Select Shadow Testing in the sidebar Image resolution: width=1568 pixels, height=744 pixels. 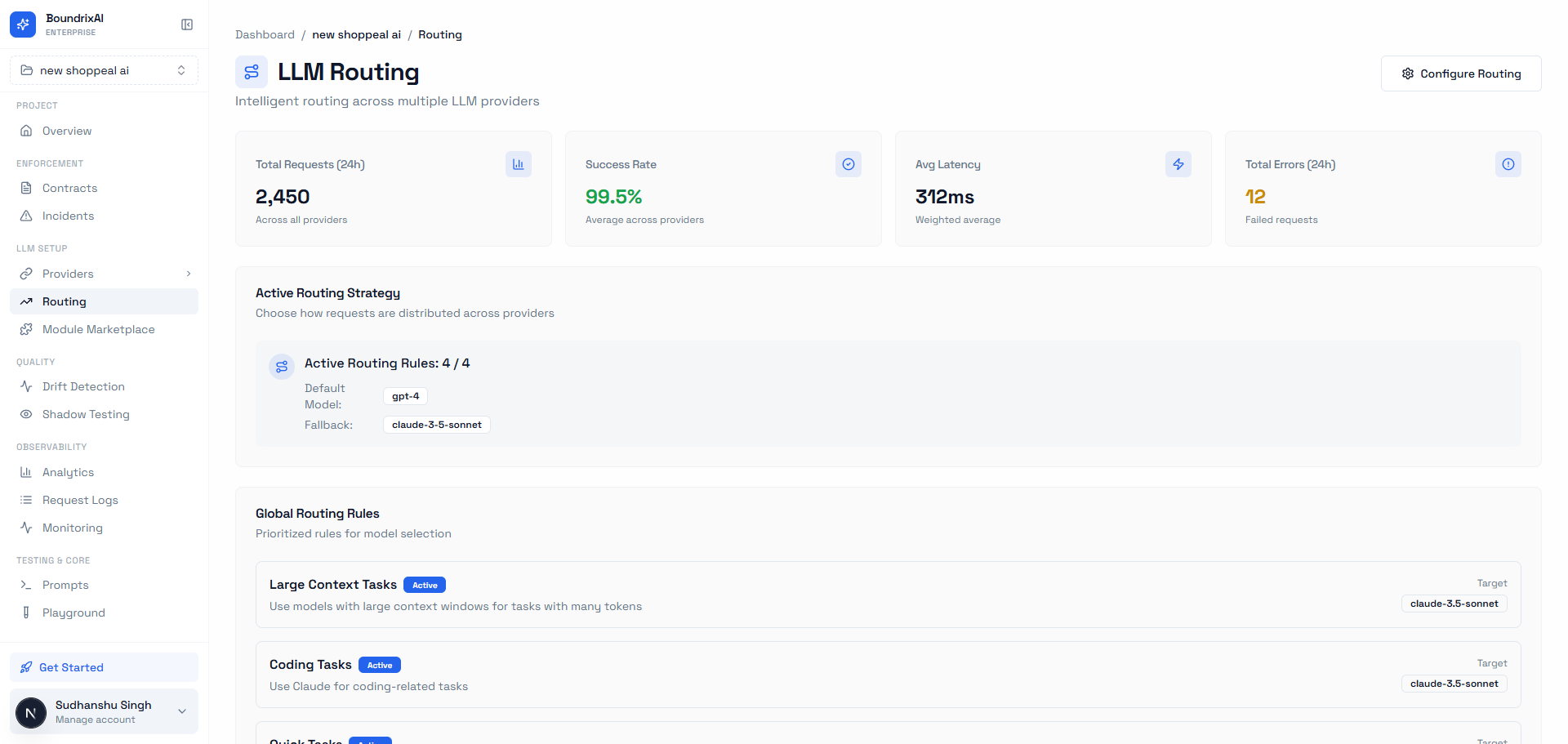[x=86, y=414]
